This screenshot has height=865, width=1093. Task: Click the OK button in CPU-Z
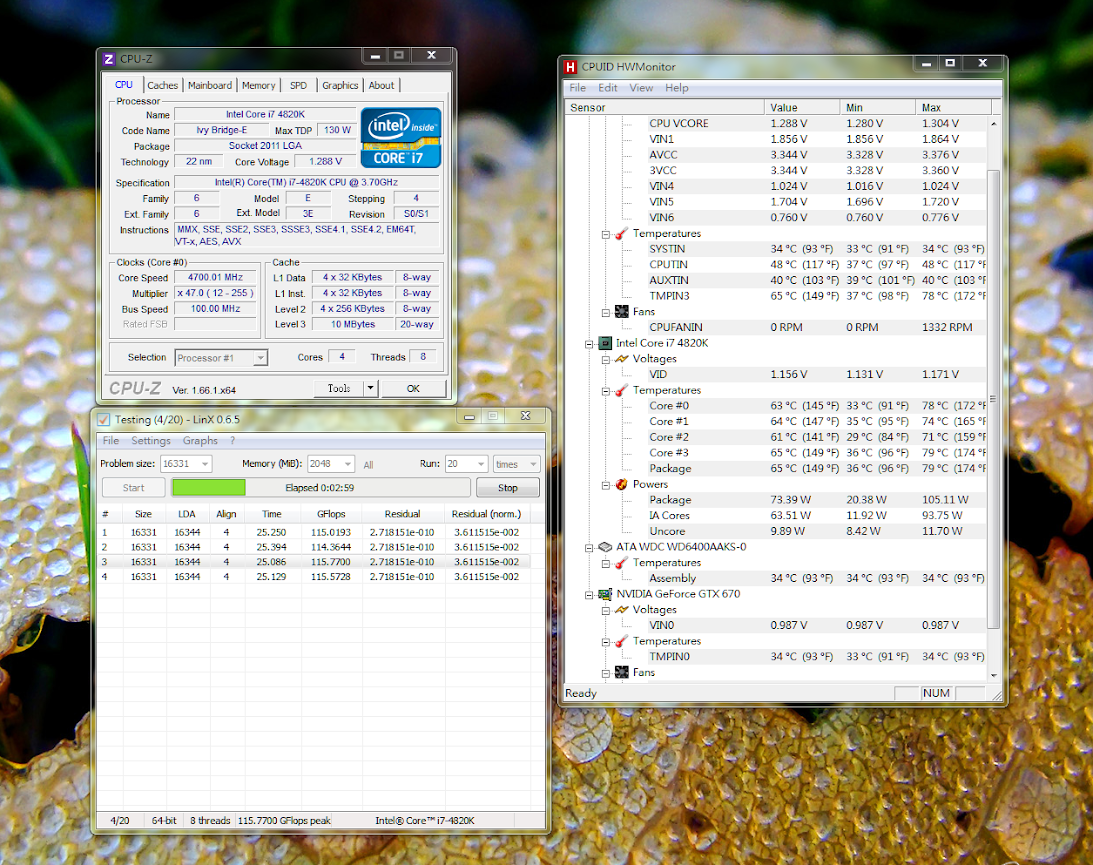(x=413, y=388)
